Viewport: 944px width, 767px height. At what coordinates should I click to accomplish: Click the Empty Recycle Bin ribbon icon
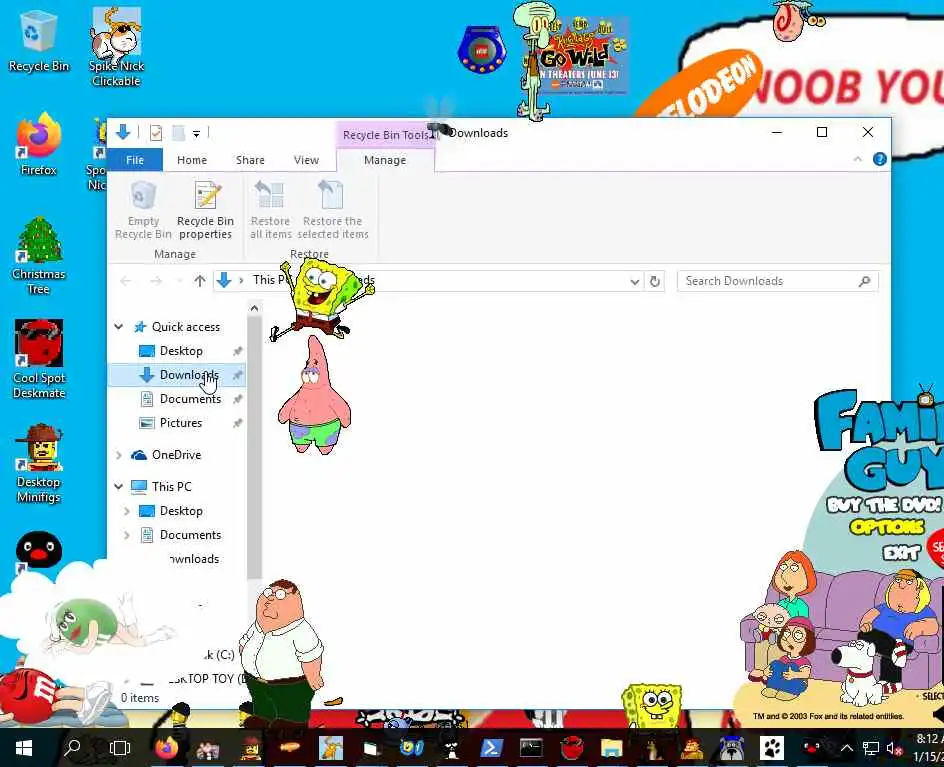[x=143, y=210]
